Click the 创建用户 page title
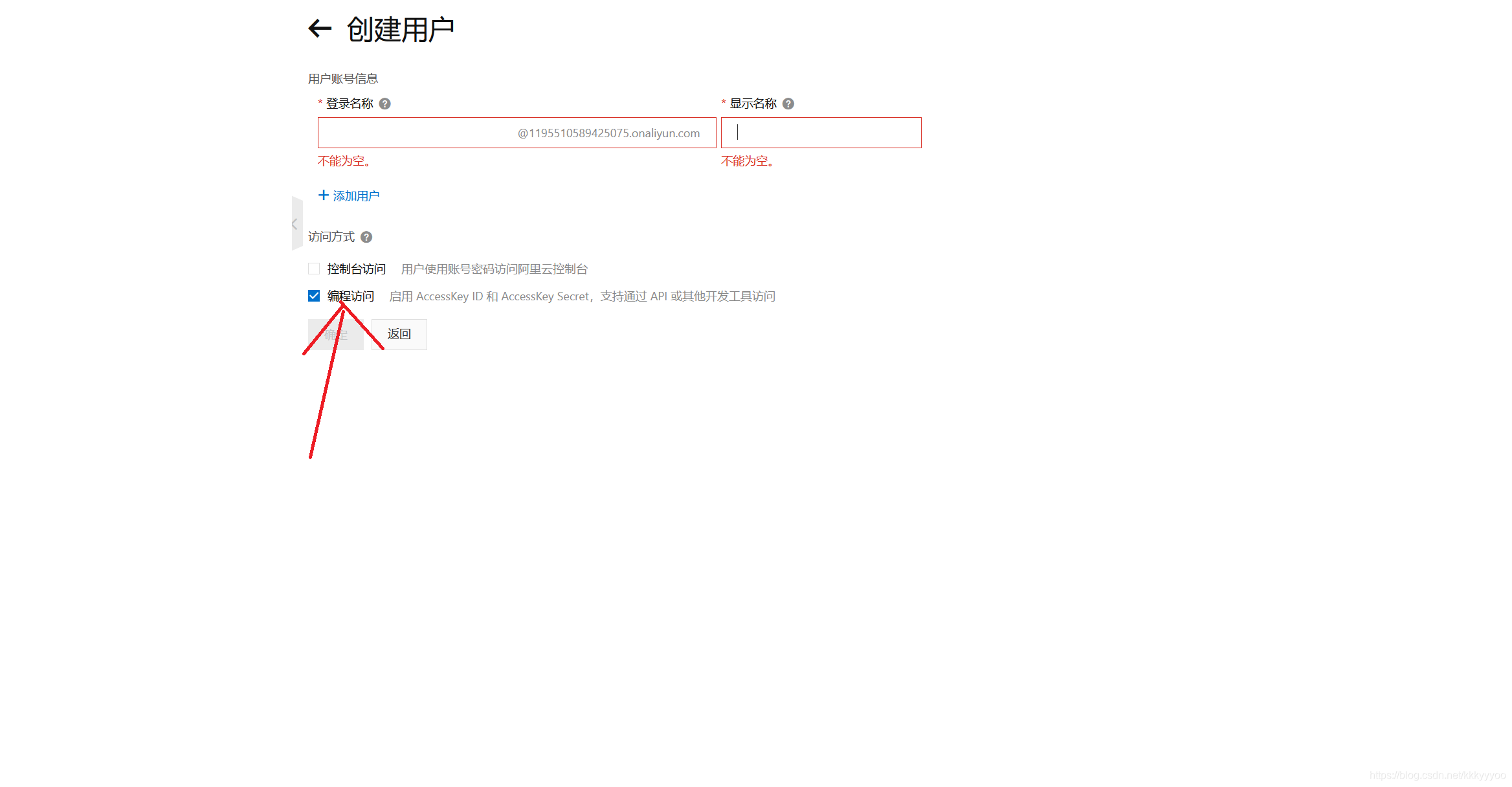Screen dimensions: 1512x787 tap(401, 29)
